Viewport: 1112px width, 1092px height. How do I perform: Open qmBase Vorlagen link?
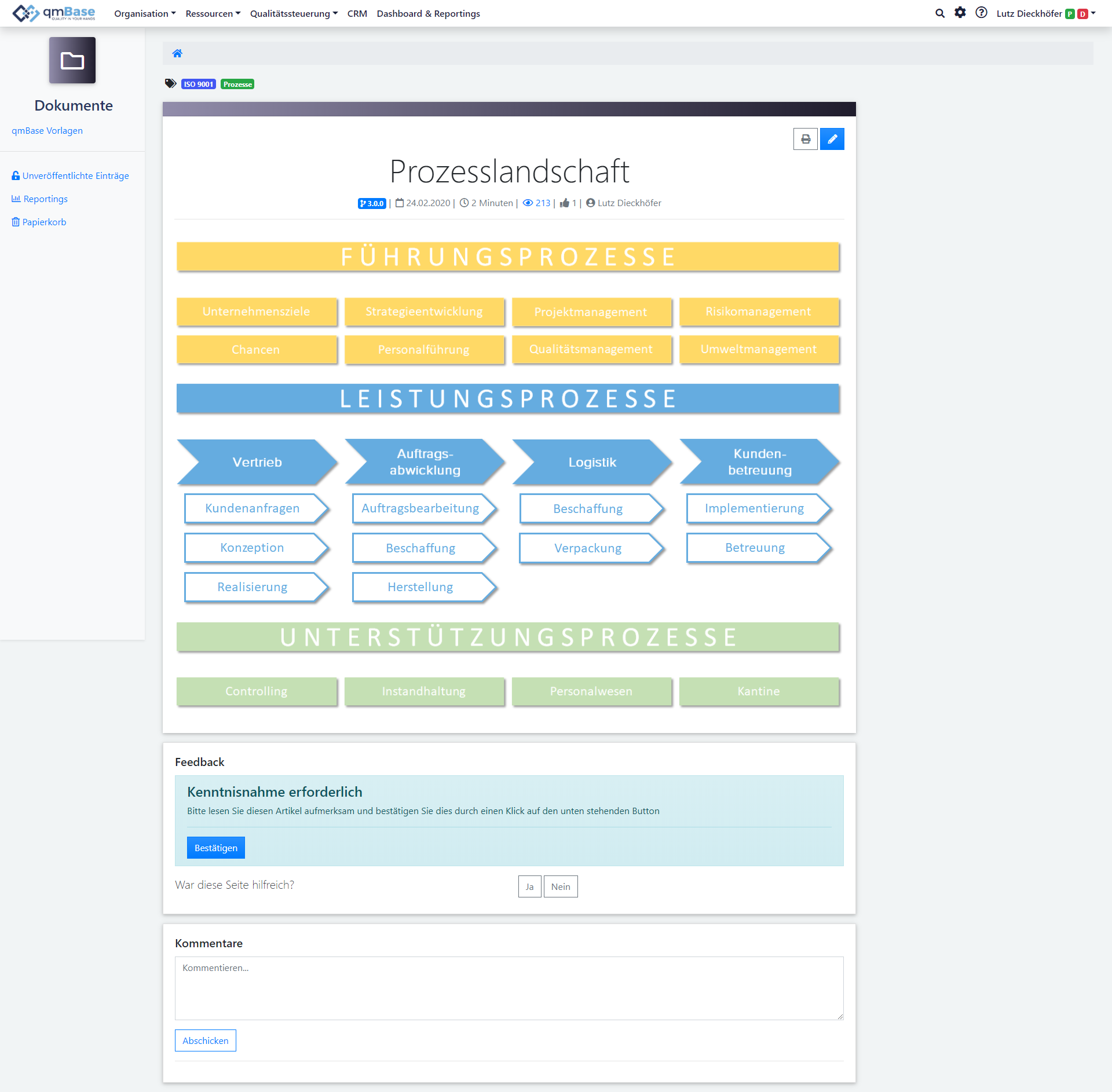tap(47, 131)
